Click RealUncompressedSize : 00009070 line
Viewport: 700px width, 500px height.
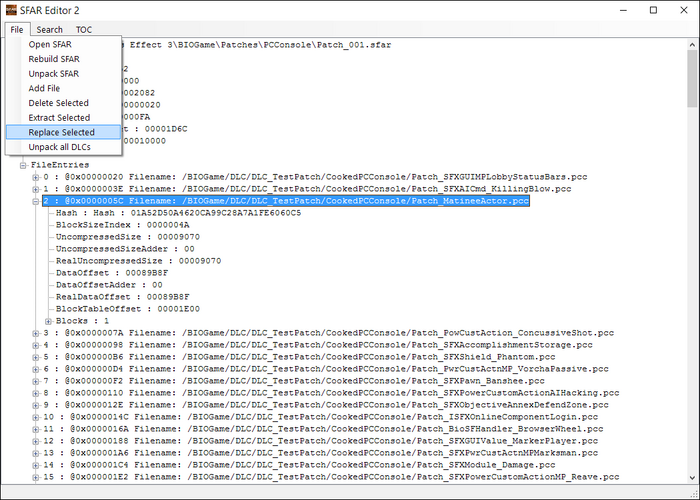[138, 261]
